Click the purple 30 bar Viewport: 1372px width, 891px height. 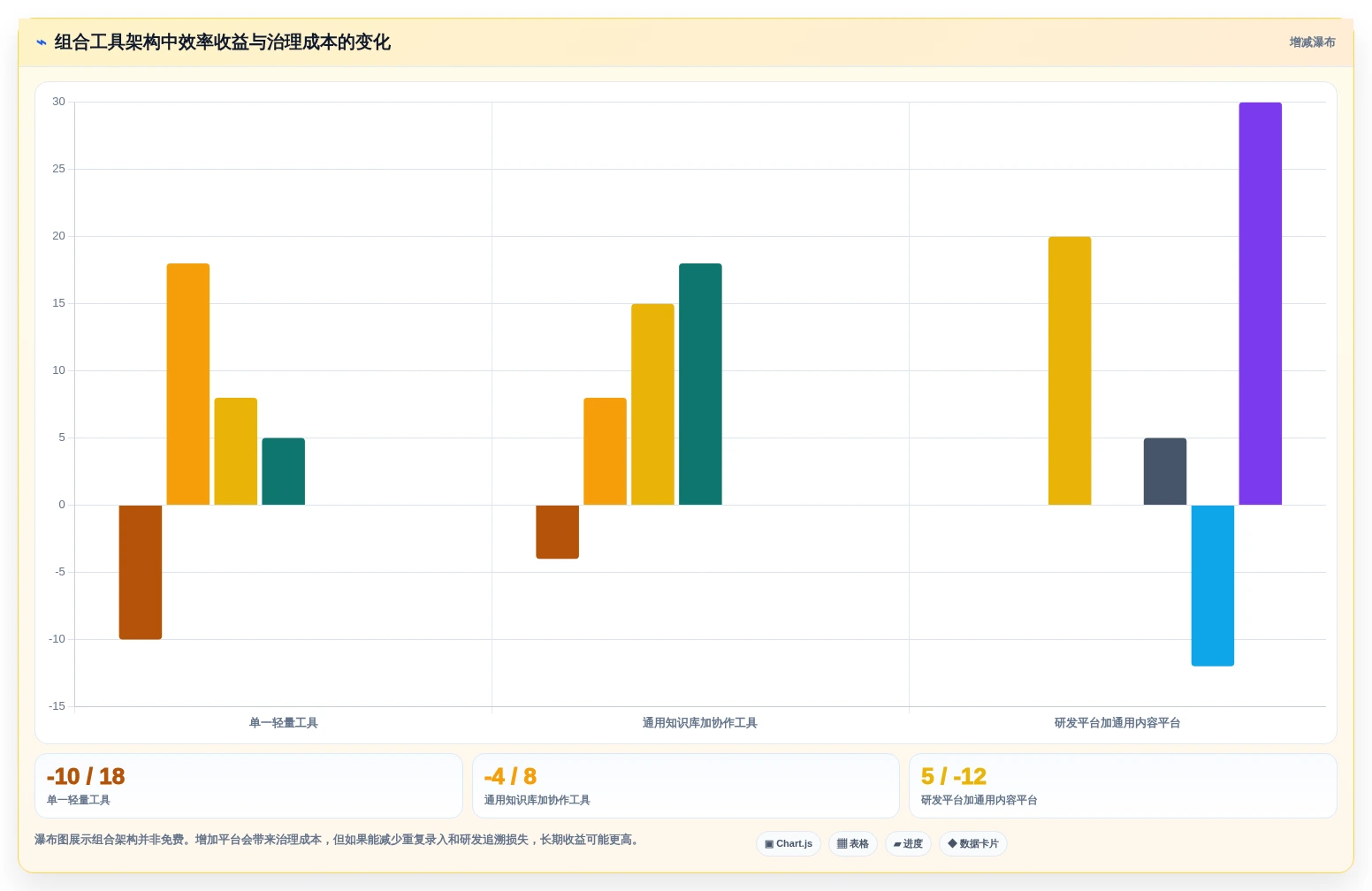(1261, 303)
